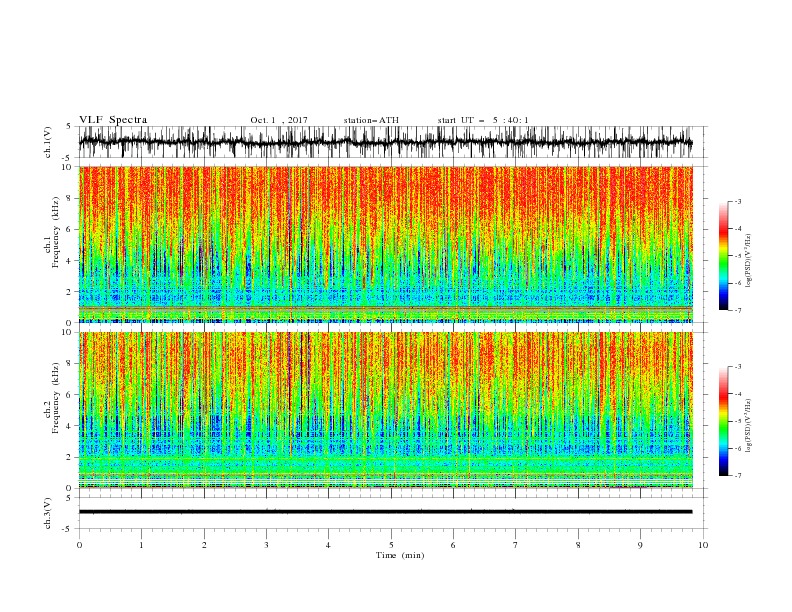Click the date label 'Oct. 1 , 2017'

[279, 120]
